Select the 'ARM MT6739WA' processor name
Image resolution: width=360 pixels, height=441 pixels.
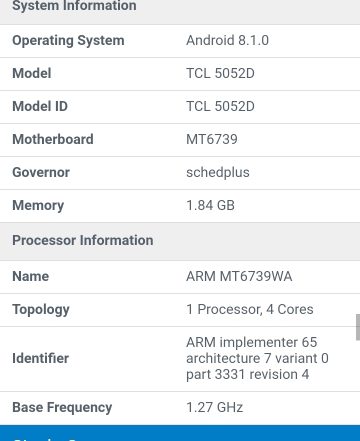[239, 276]
